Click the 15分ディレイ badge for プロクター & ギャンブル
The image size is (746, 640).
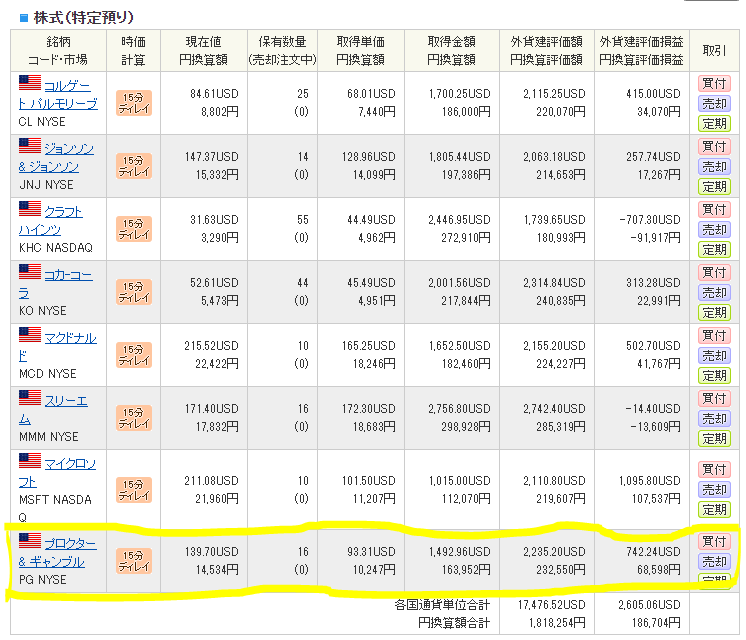click(134, 562)
